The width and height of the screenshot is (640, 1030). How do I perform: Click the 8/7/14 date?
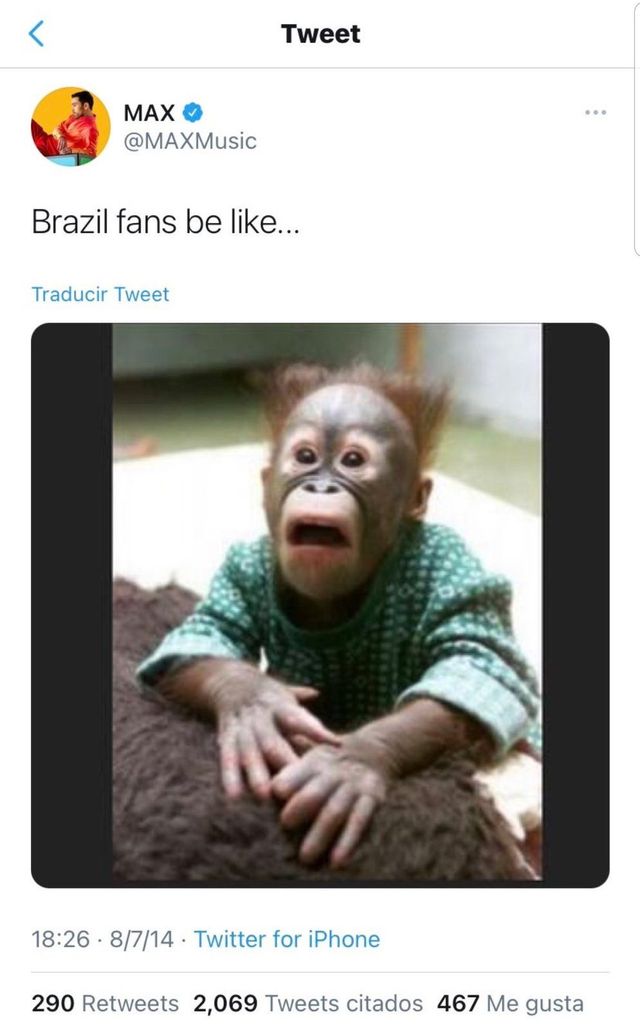click(139, 939)
